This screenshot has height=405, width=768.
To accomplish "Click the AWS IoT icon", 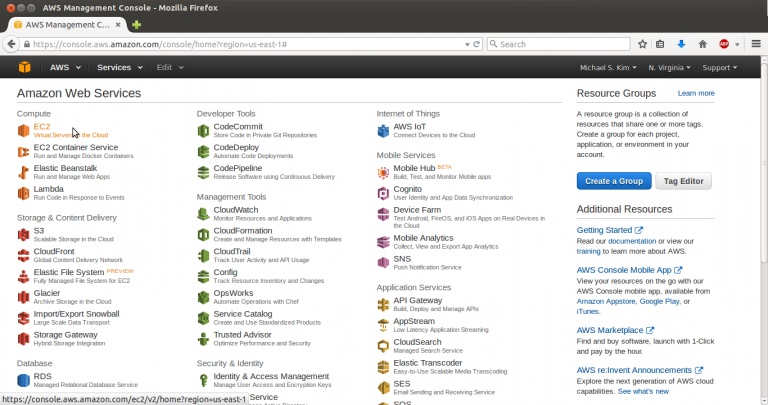I will point(383,131).
